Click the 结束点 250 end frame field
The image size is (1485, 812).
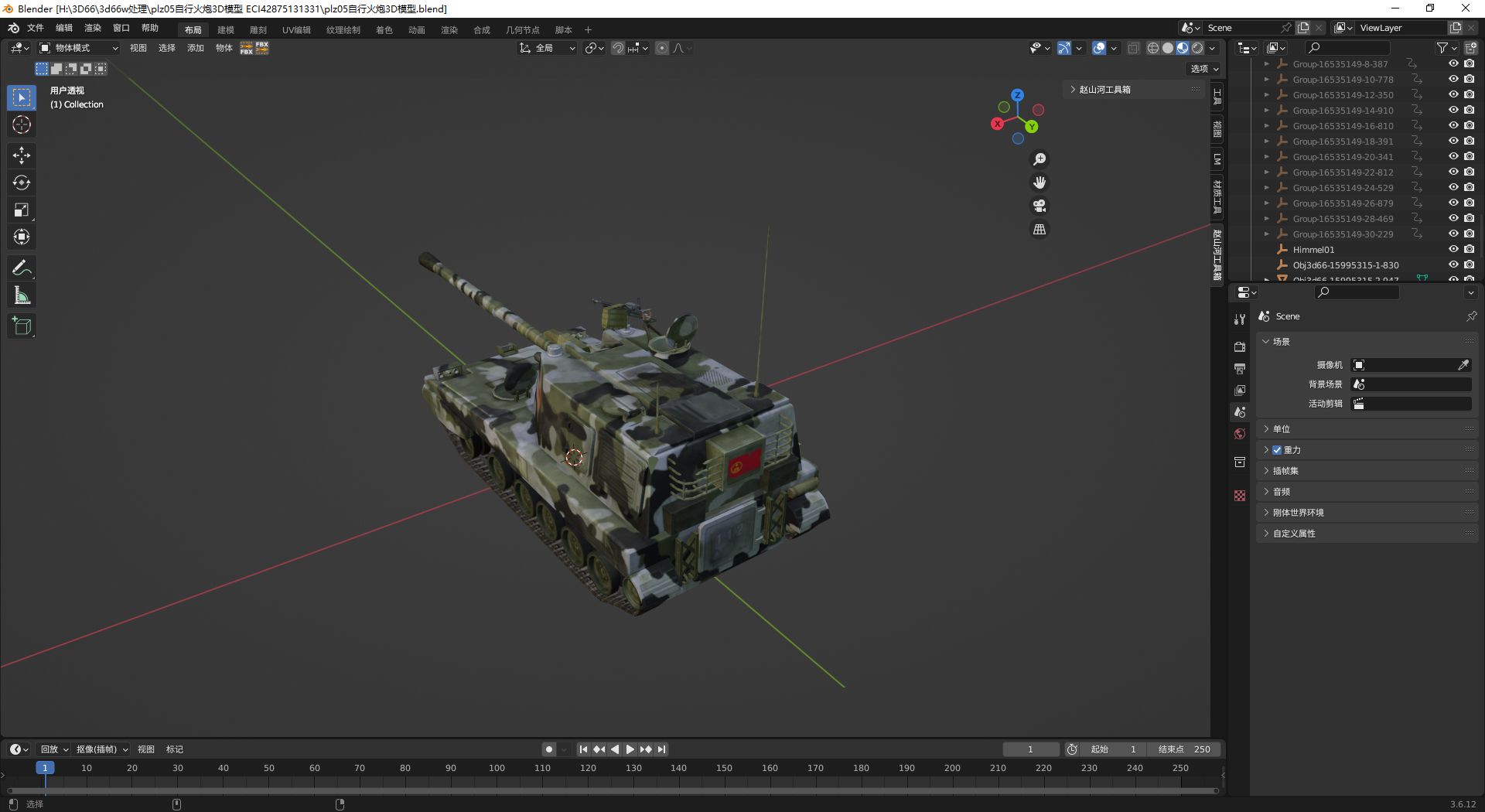(x=1184, y=749)
